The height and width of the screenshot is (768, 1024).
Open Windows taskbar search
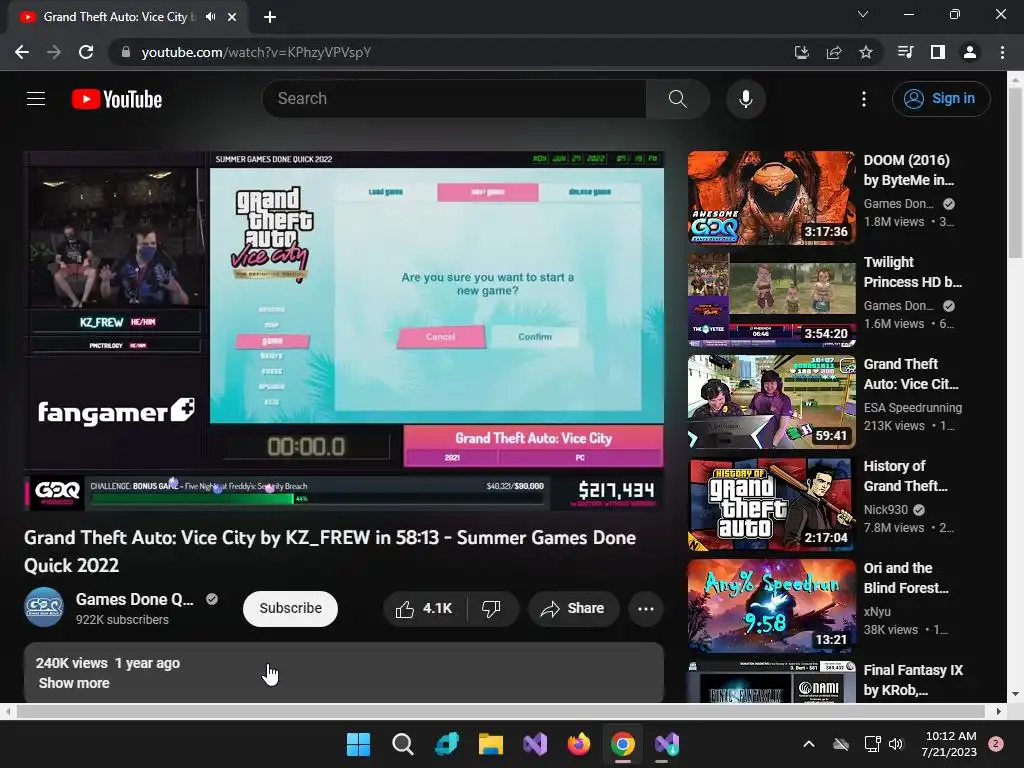click(x=402, y=744)
